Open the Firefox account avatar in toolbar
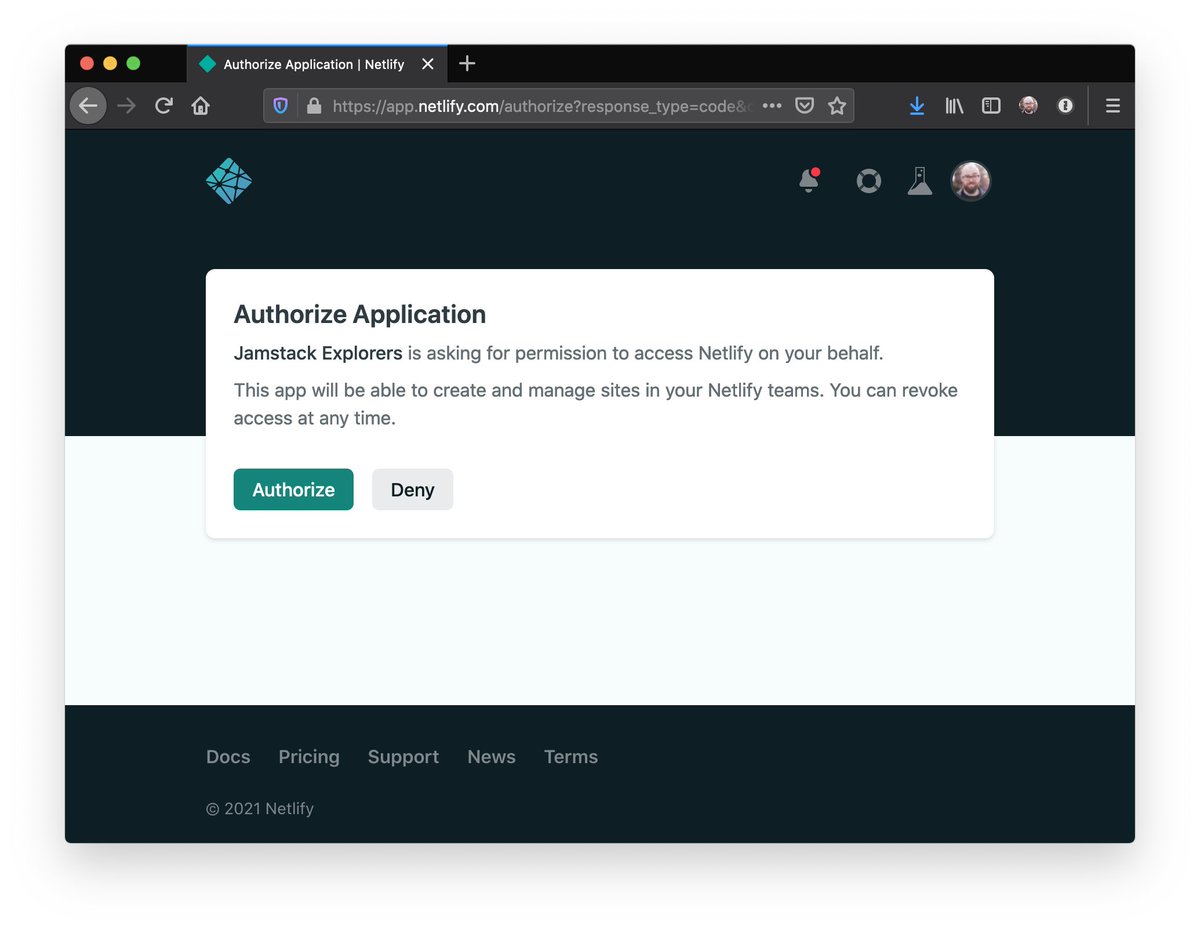 tap(1028, 105)
